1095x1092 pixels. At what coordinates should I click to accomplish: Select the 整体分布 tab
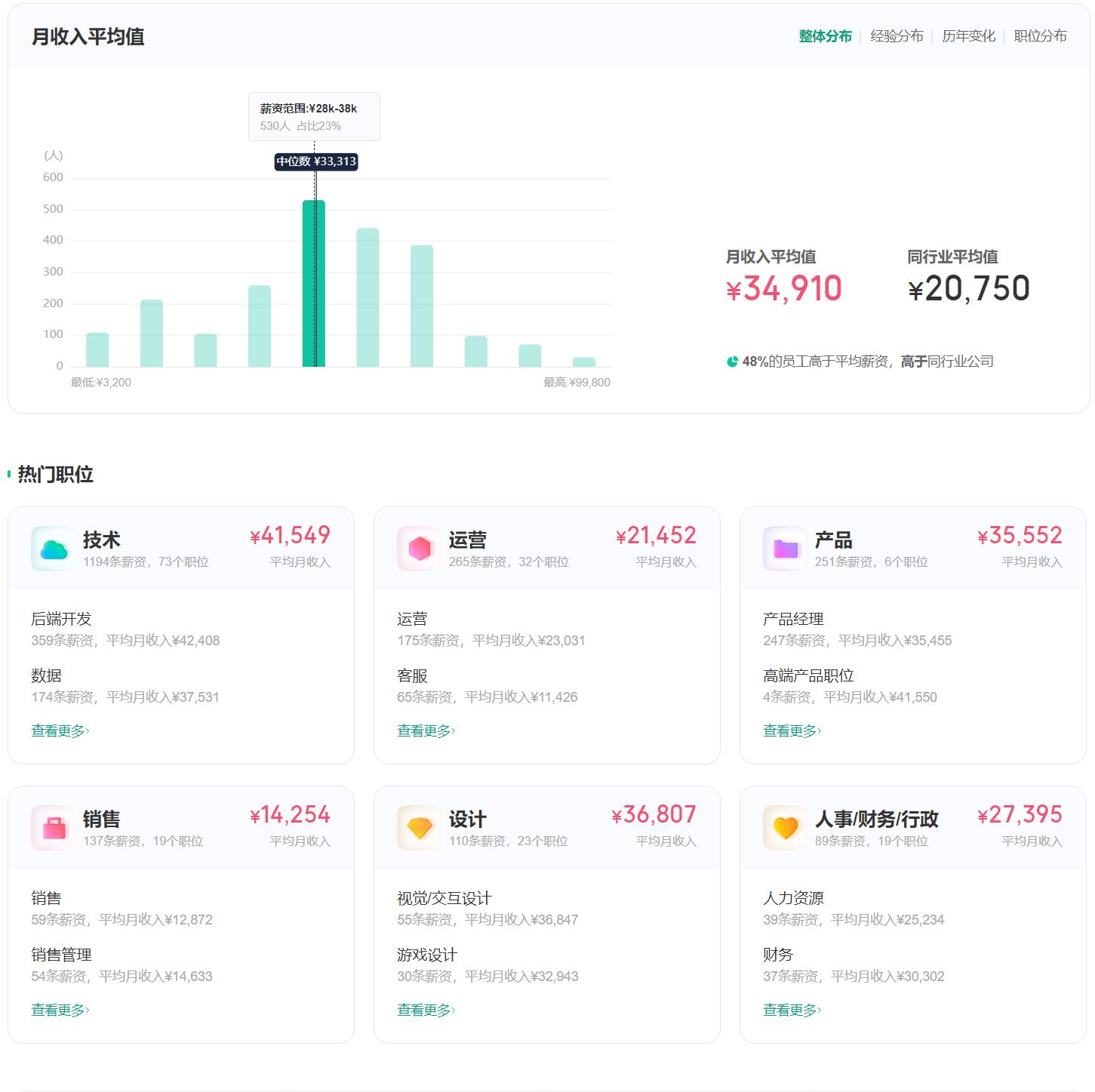click(x=824, y=35)
